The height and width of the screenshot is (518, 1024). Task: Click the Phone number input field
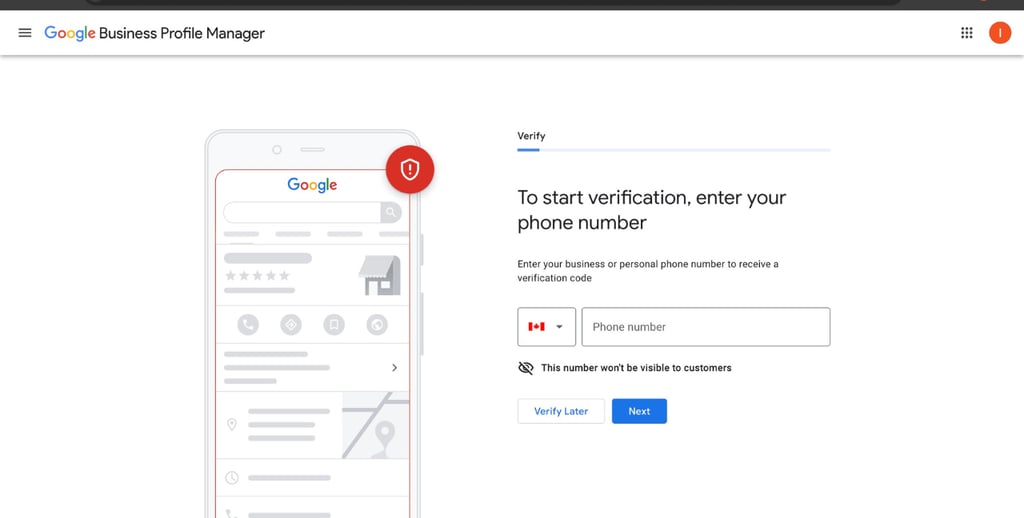coord(706,327)
